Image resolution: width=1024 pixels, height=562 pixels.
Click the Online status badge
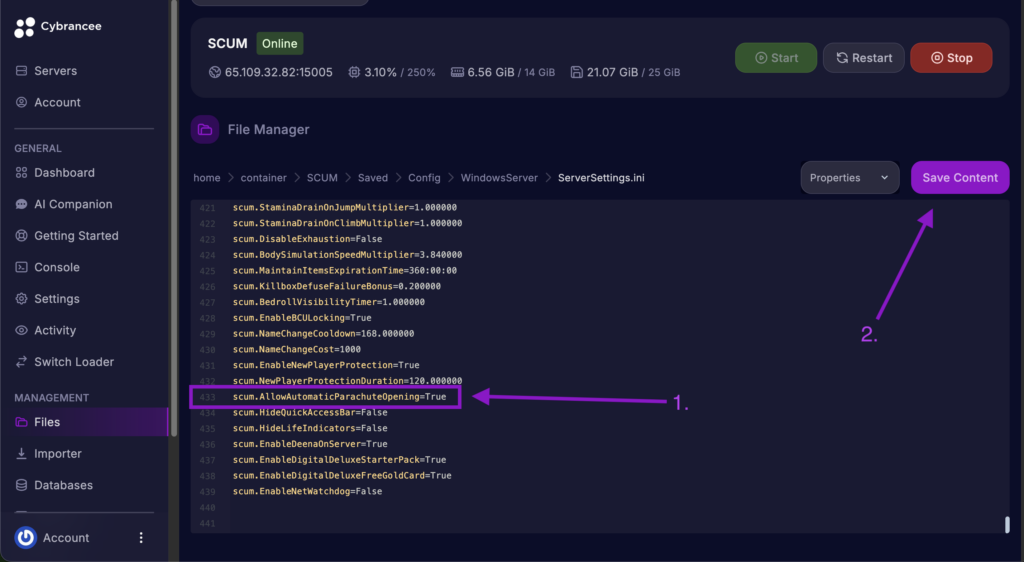click(x=280, y=44)
